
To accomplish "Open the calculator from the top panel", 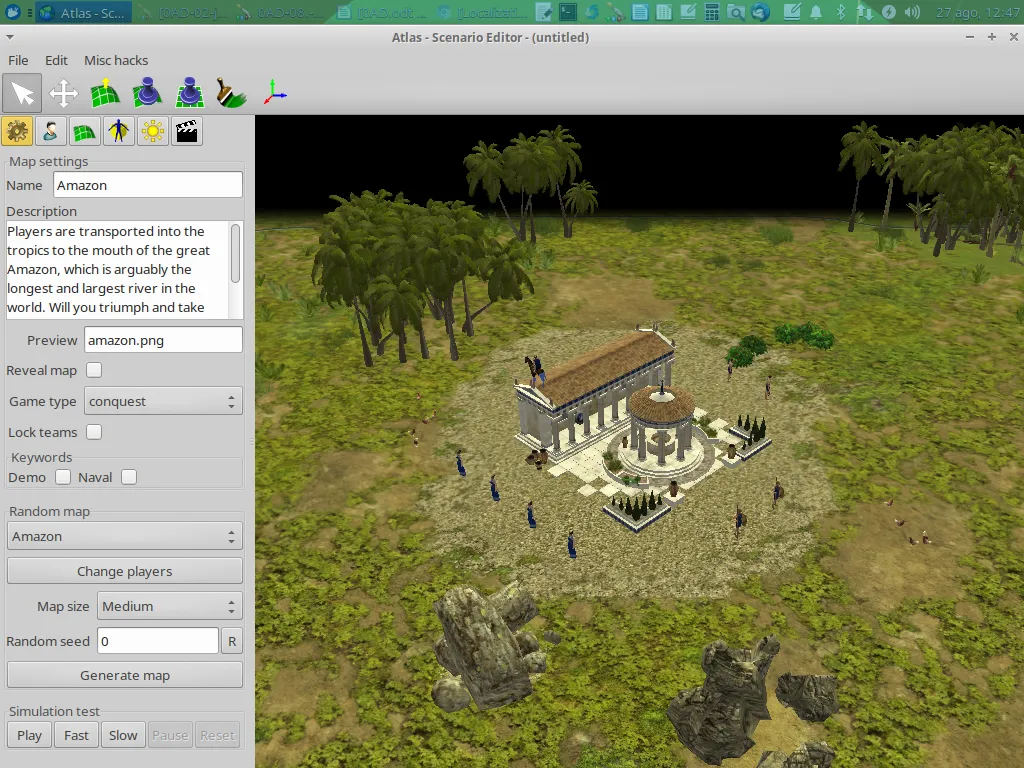I will [712, 12].
